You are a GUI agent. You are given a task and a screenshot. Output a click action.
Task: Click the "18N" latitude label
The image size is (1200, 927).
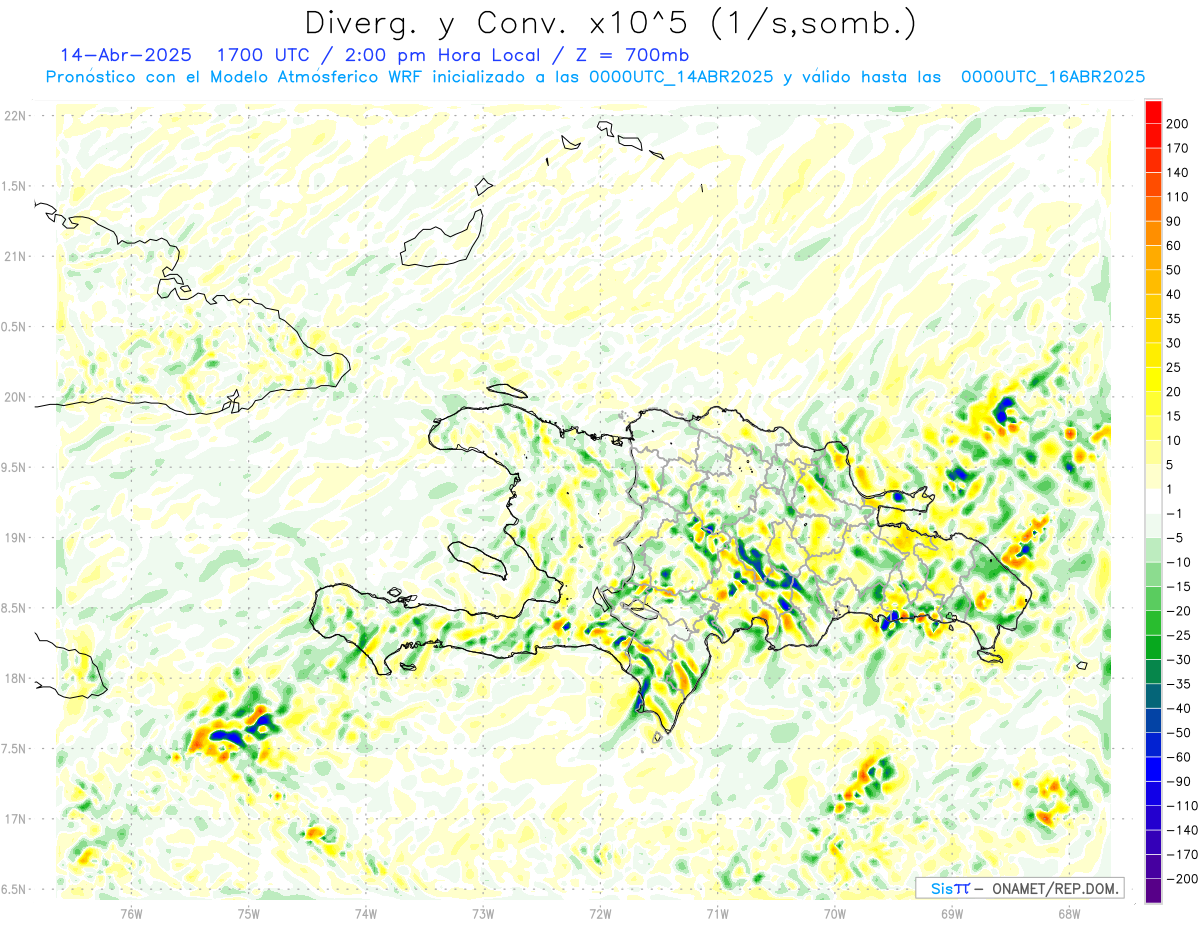coord(16,678)
